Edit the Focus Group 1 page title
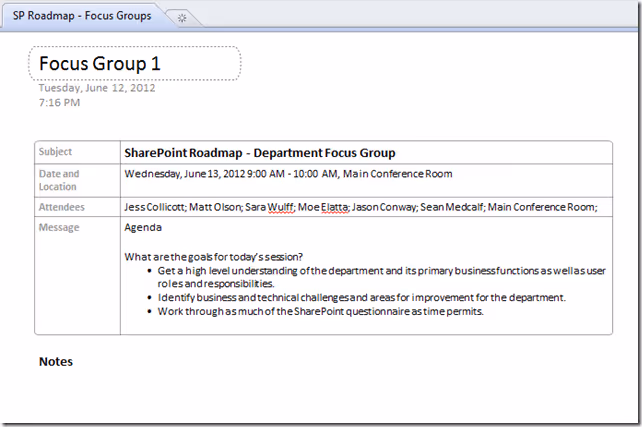Image resolution: width=642 pixels, height=427 pixels. pyautogui.click(x=135, y=63)
